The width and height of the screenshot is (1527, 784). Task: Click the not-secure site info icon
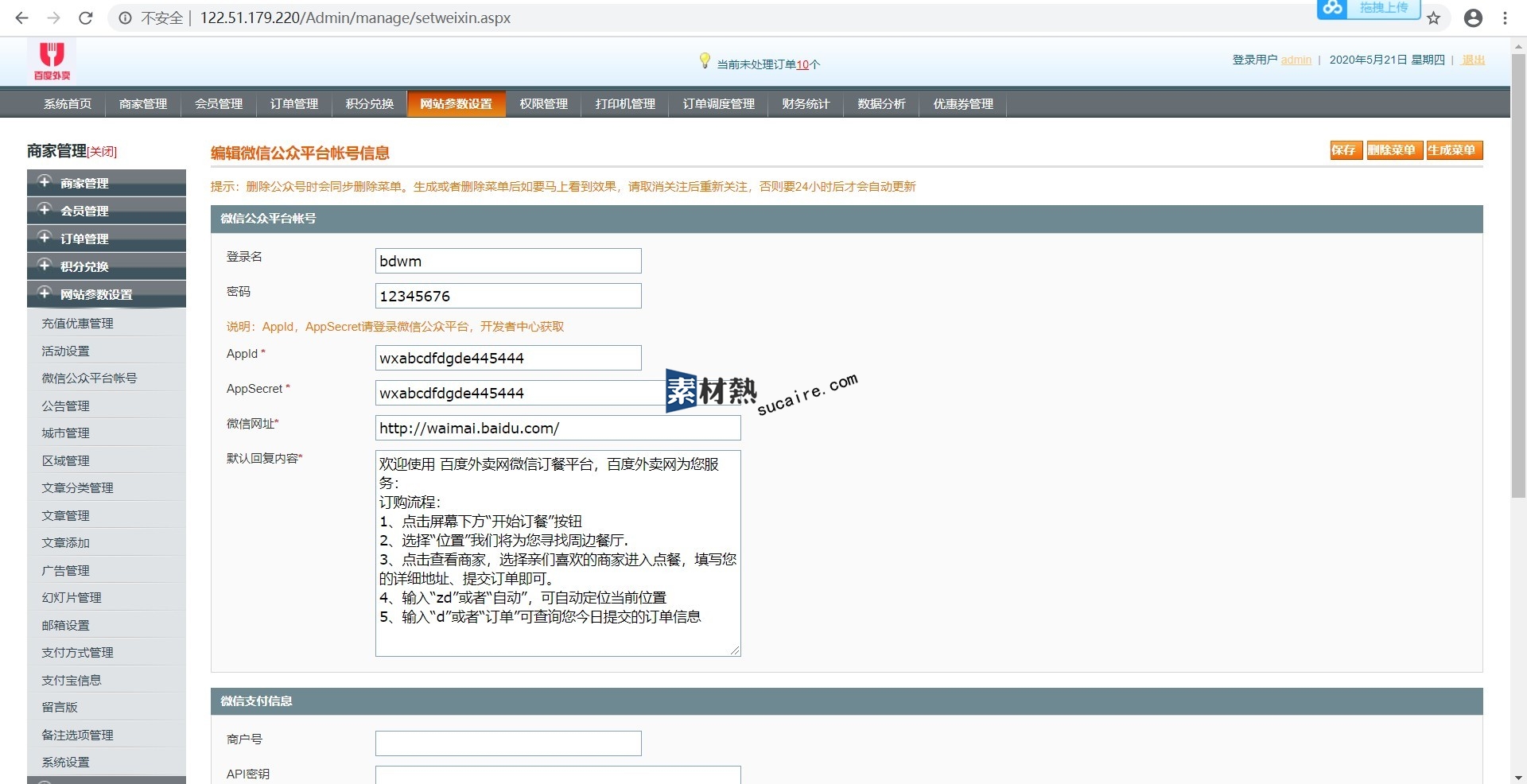point(125,17)
